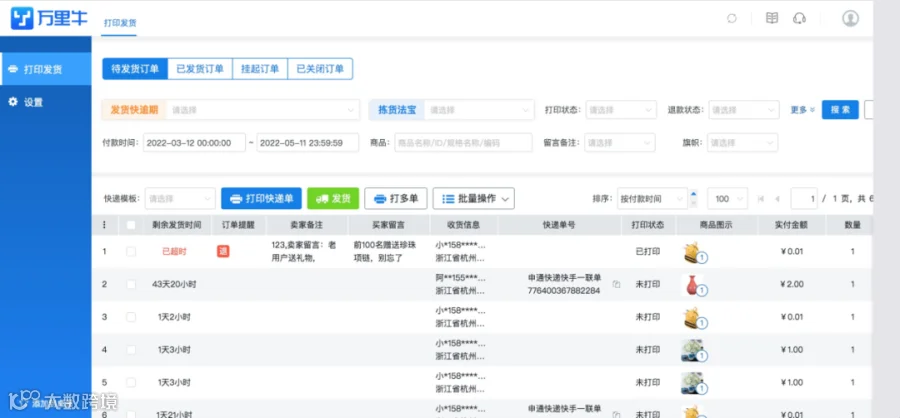This screenshot has height=418, width=900.
Task: Open the settings gear in sidebar
Action: tap(13, 102)
